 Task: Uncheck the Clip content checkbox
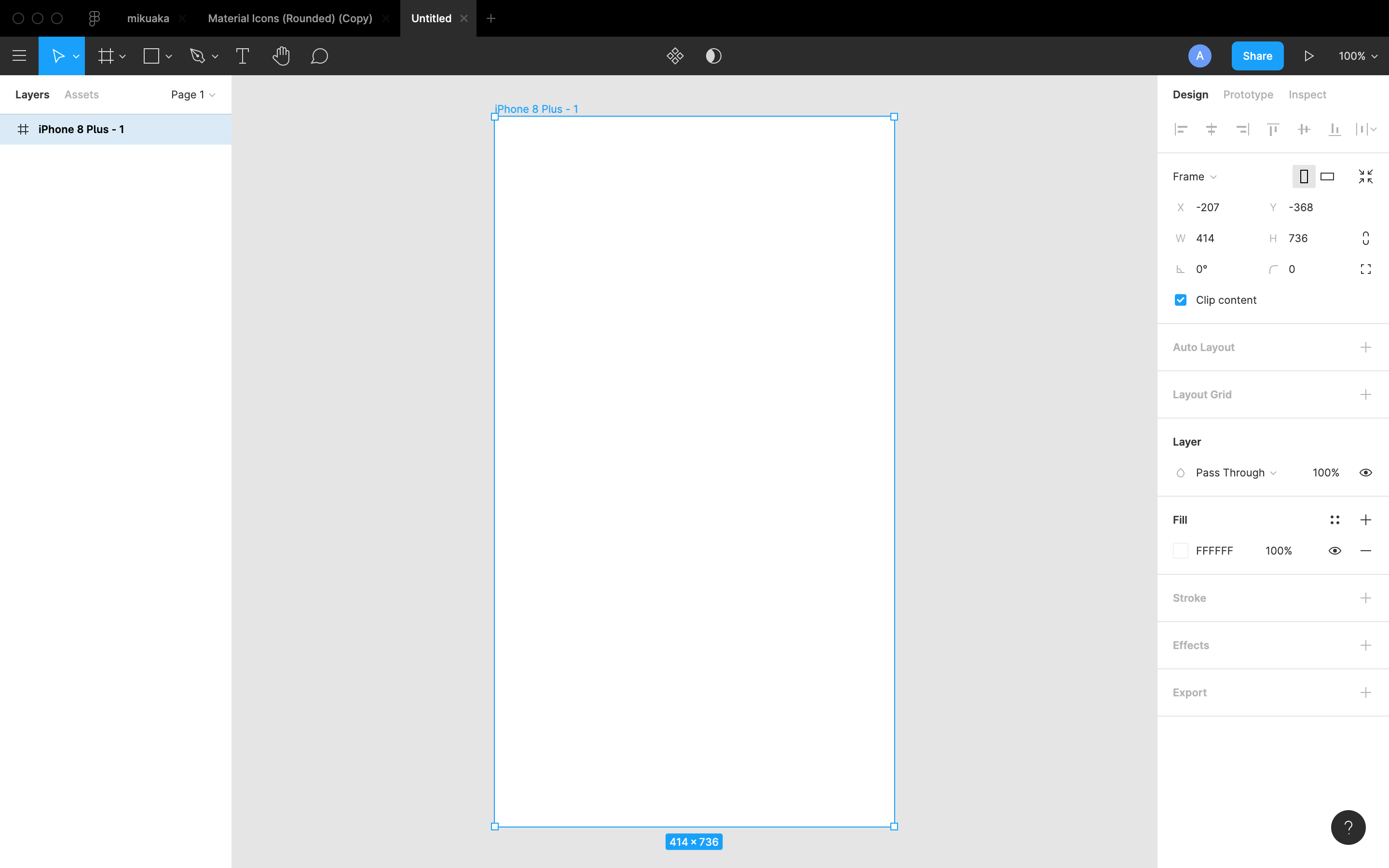(1180, 299)
